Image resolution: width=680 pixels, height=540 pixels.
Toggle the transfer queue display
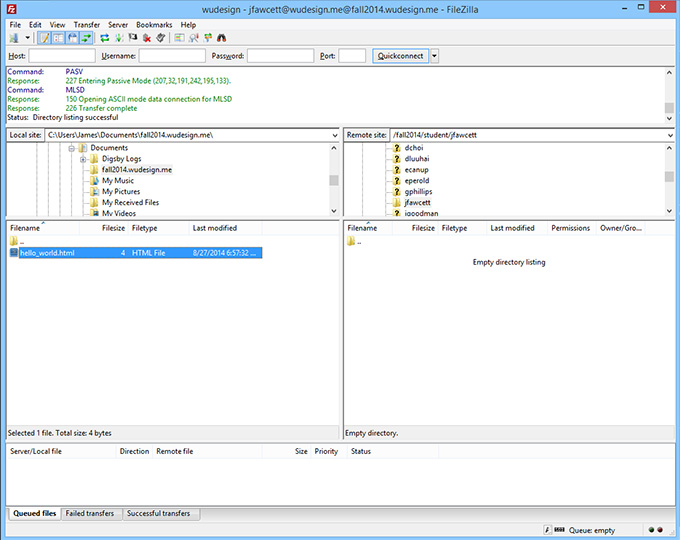(x=87, y=38)
